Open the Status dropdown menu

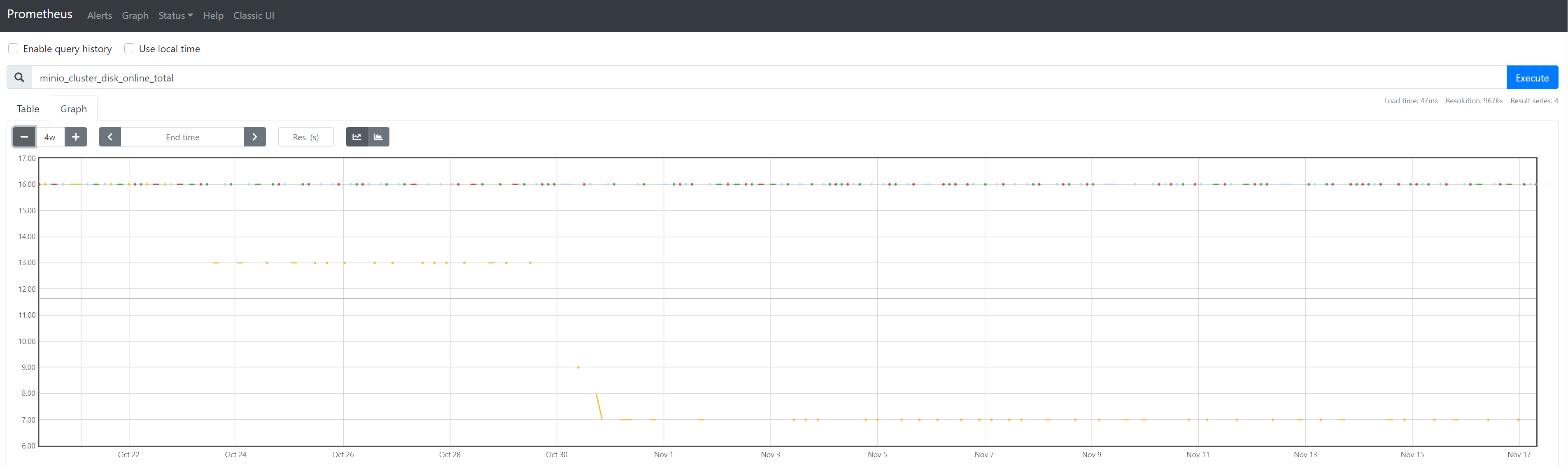[175, 15]
